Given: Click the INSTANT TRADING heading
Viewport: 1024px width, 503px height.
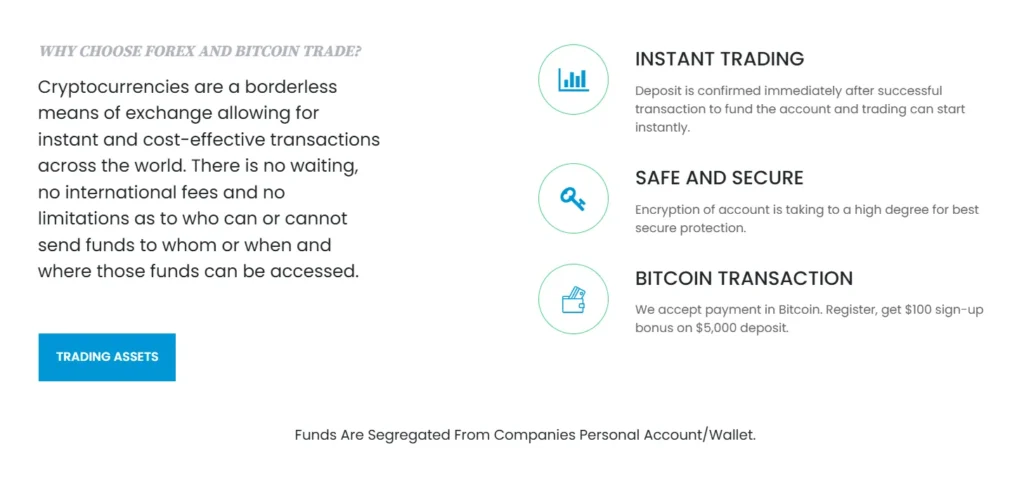Looking at the screenshot, I should 719,59.
